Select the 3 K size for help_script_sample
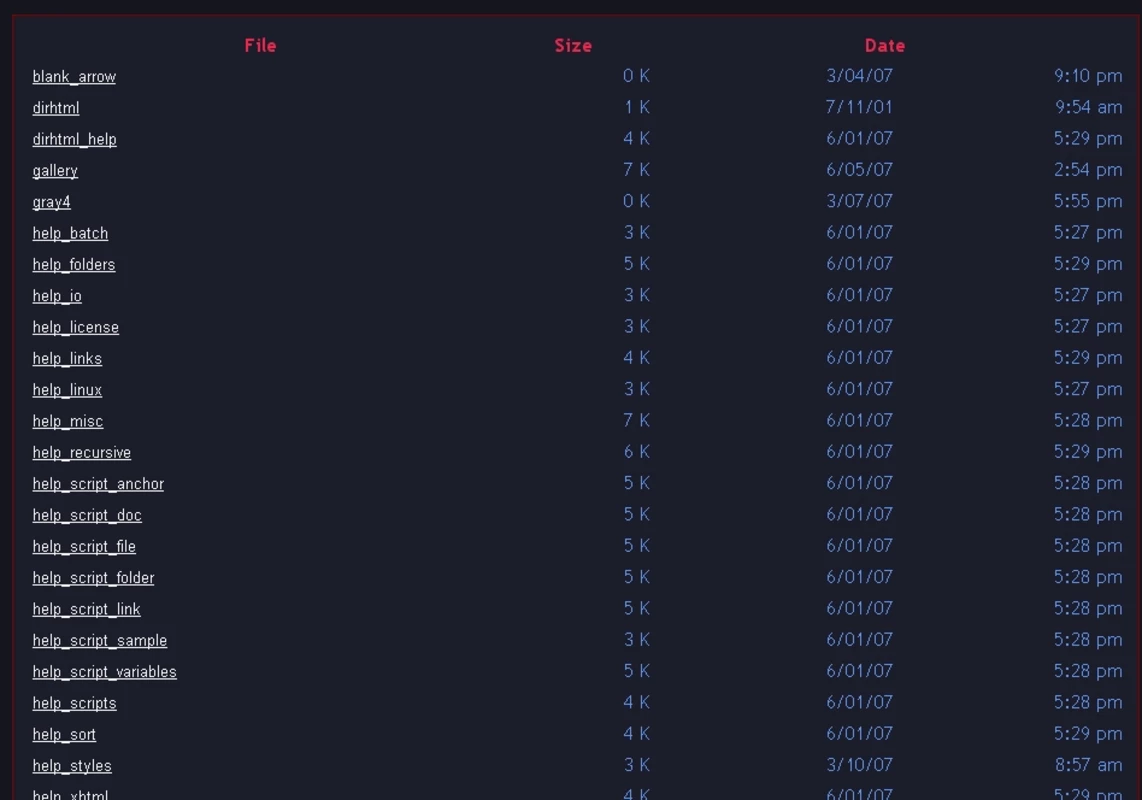 click(637, 640)
